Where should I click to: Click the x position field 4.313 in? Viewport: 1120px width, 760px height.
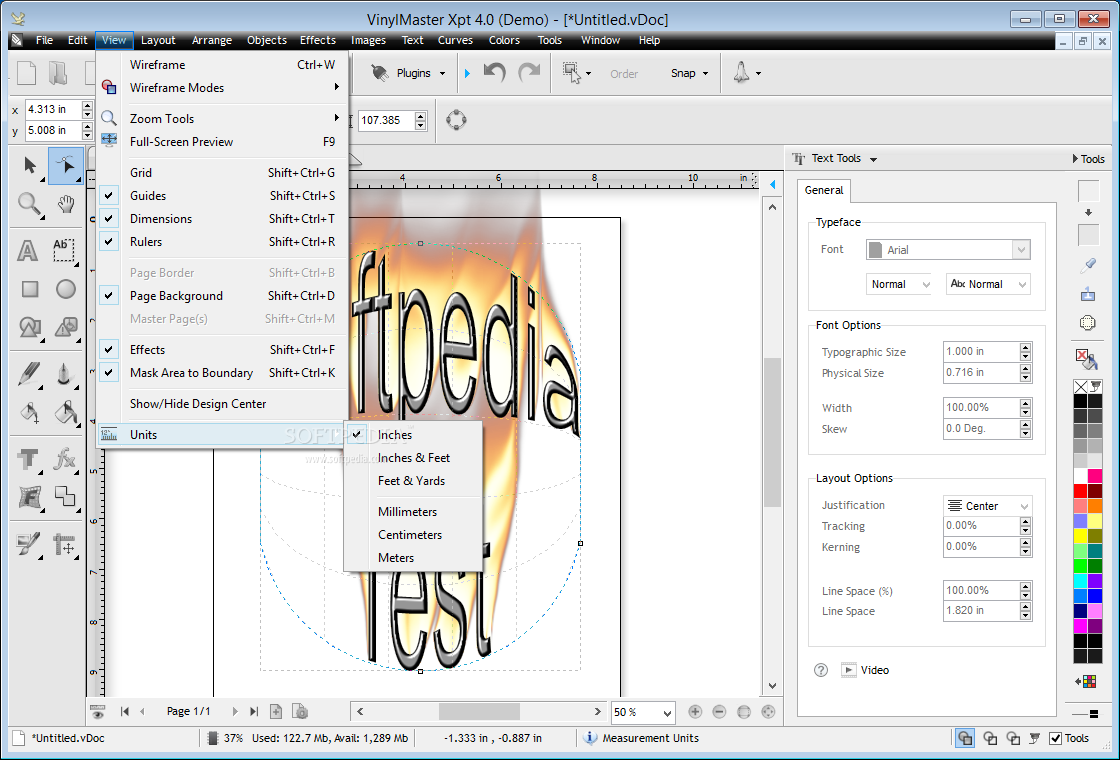pyautogui.click(x=52, y=109)
